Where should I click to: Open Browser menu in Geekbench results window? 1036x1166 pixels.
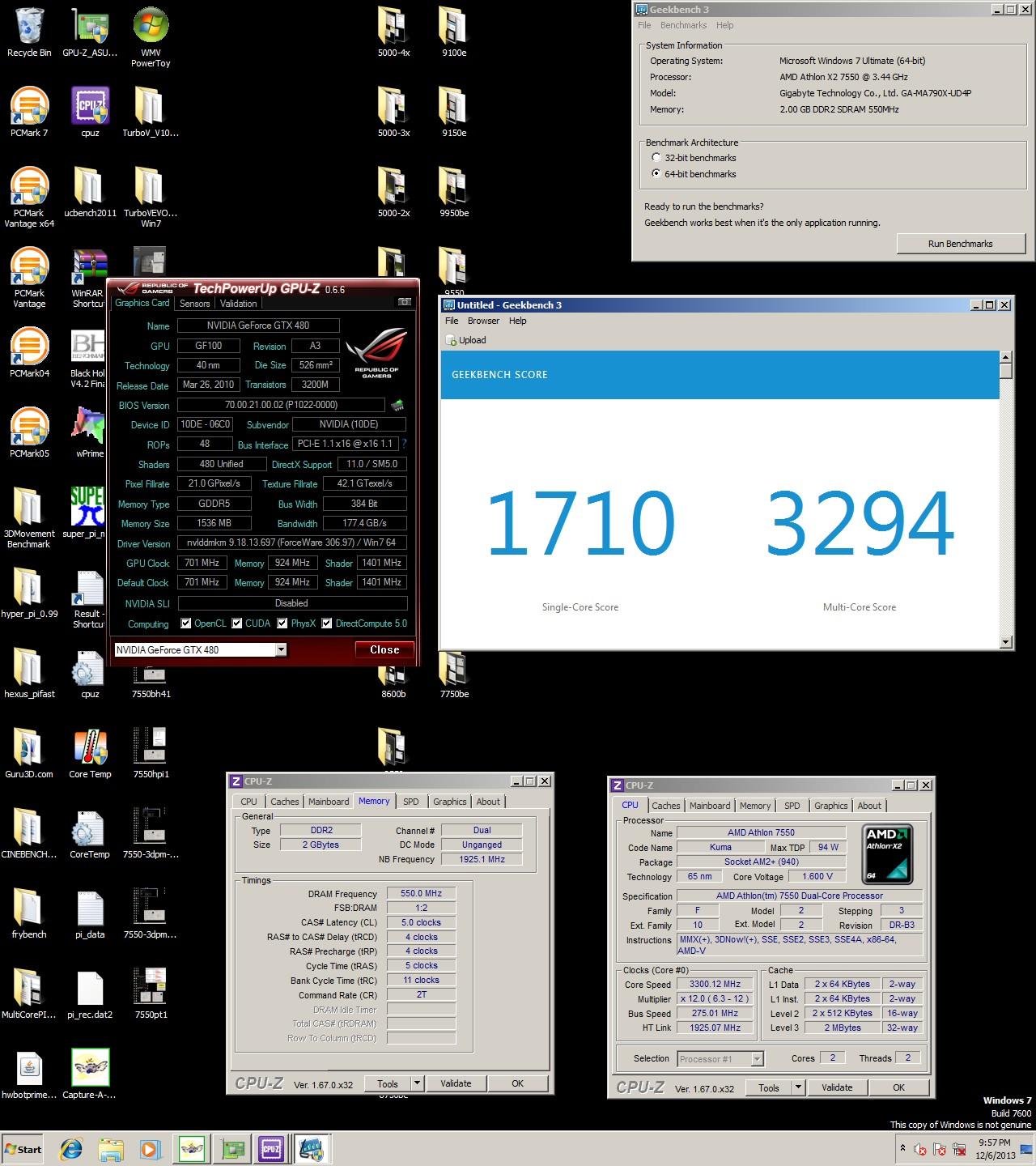pyautogui.click(x=483, y=321)
